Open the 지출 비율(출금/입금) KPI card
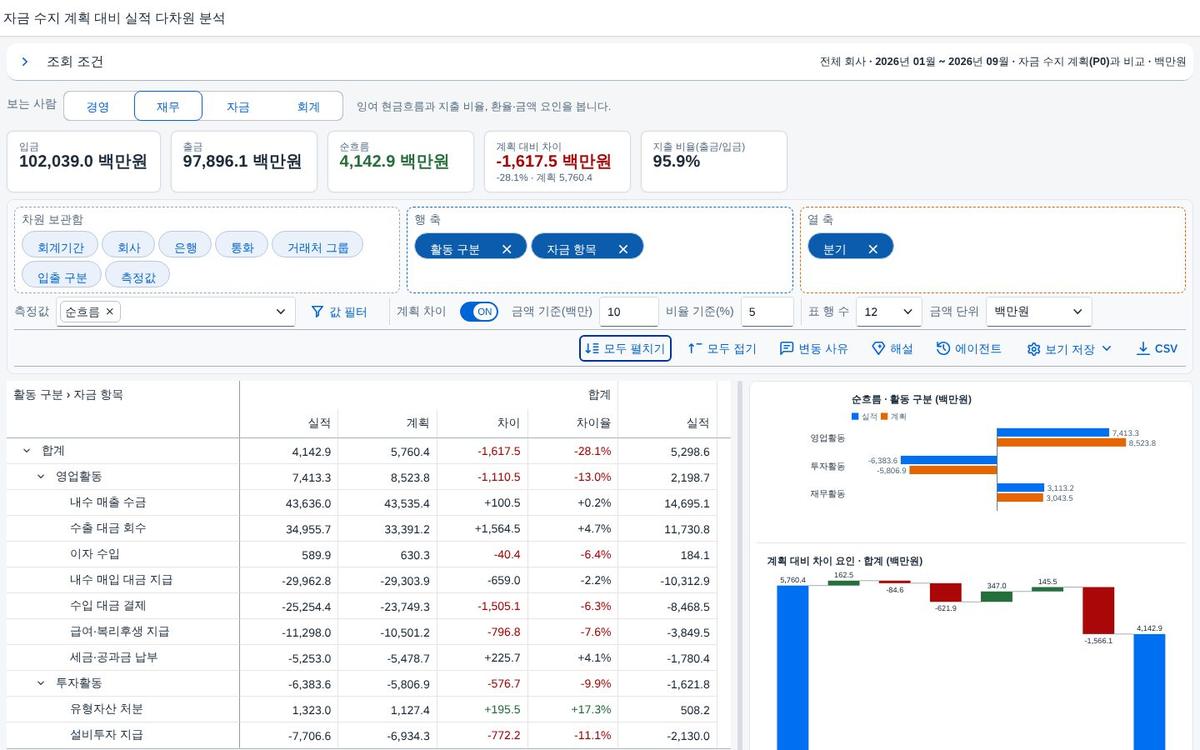This screenshot has width=1200, height=750. pyautogui.click(x=714, y=161)
